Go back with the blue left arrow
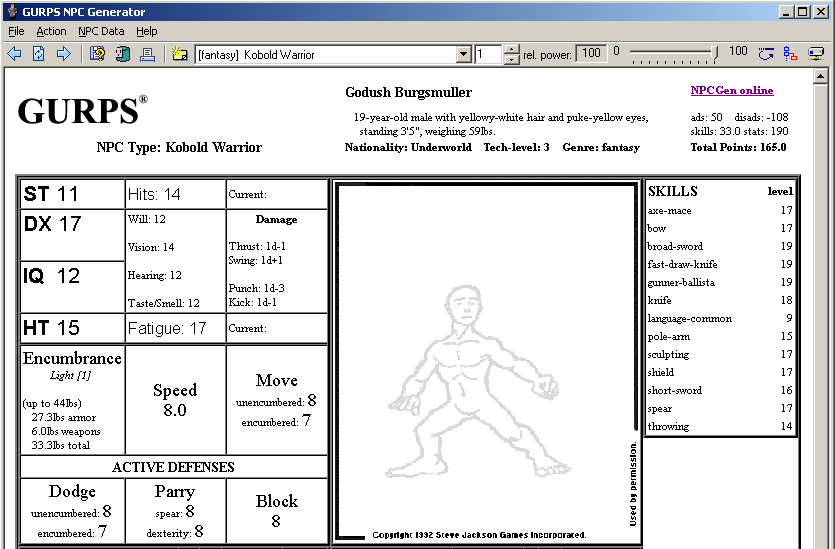 [x=14, y=54]
